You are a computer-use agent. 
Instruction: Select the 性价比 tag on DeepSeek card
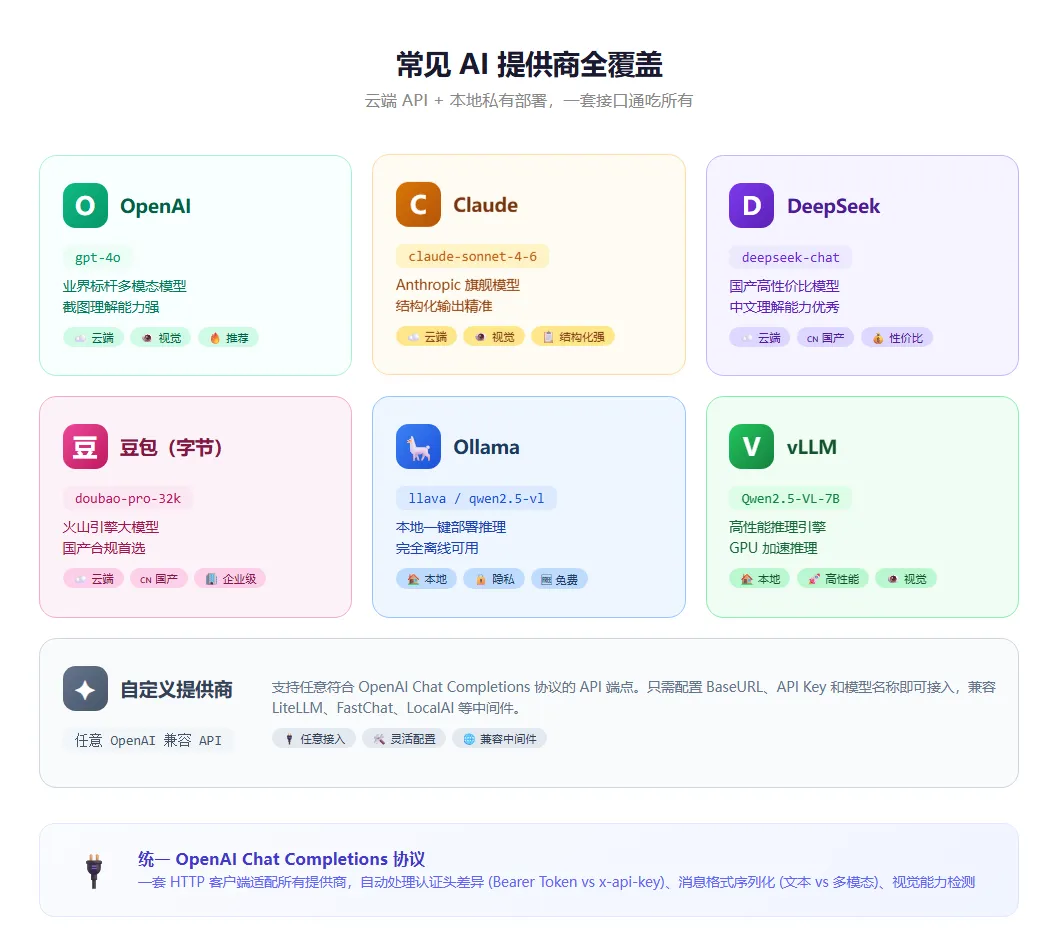897,337
